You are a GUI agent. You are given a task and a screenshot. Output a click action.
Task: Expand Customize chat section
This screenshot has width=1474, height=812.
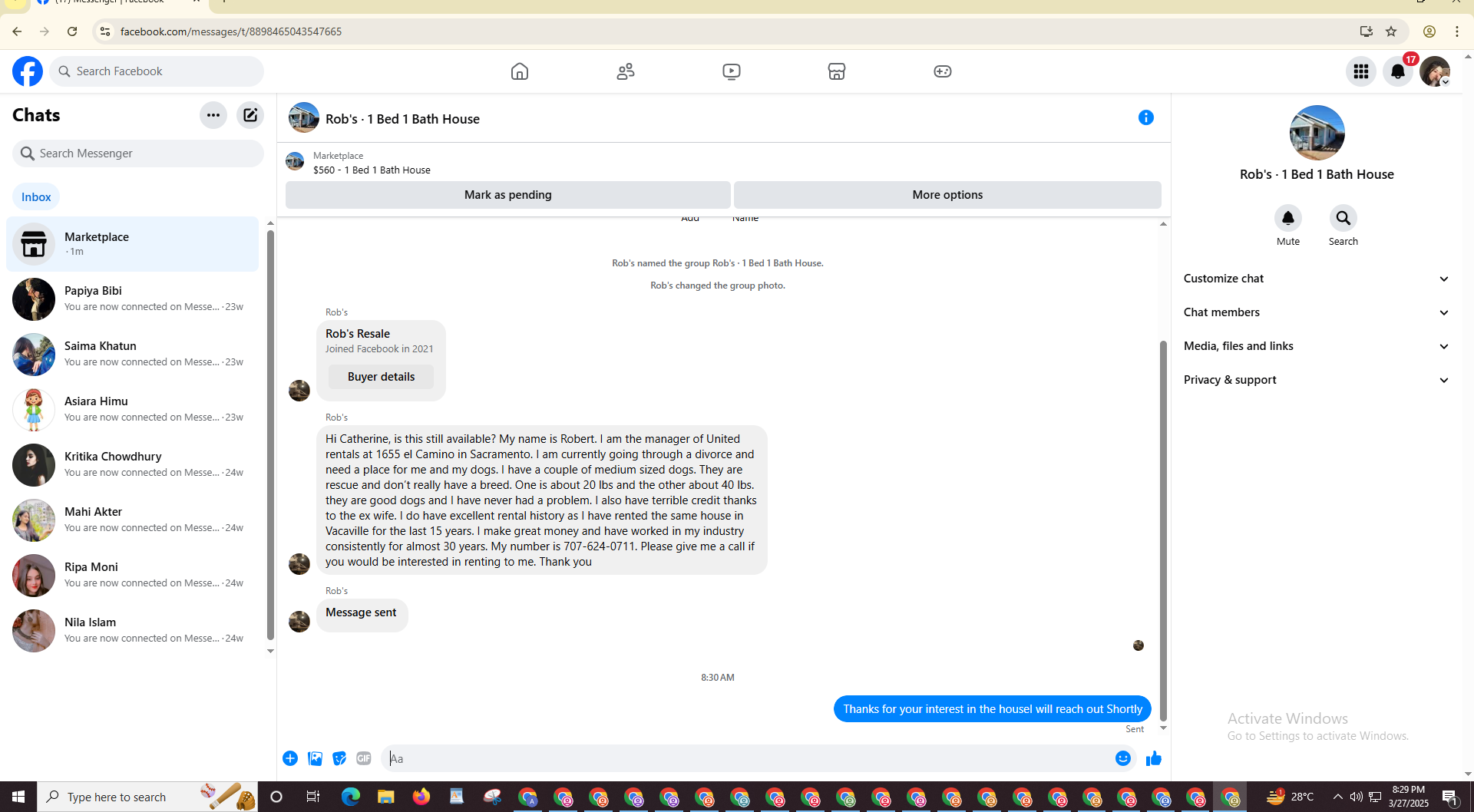[1317, 279]
